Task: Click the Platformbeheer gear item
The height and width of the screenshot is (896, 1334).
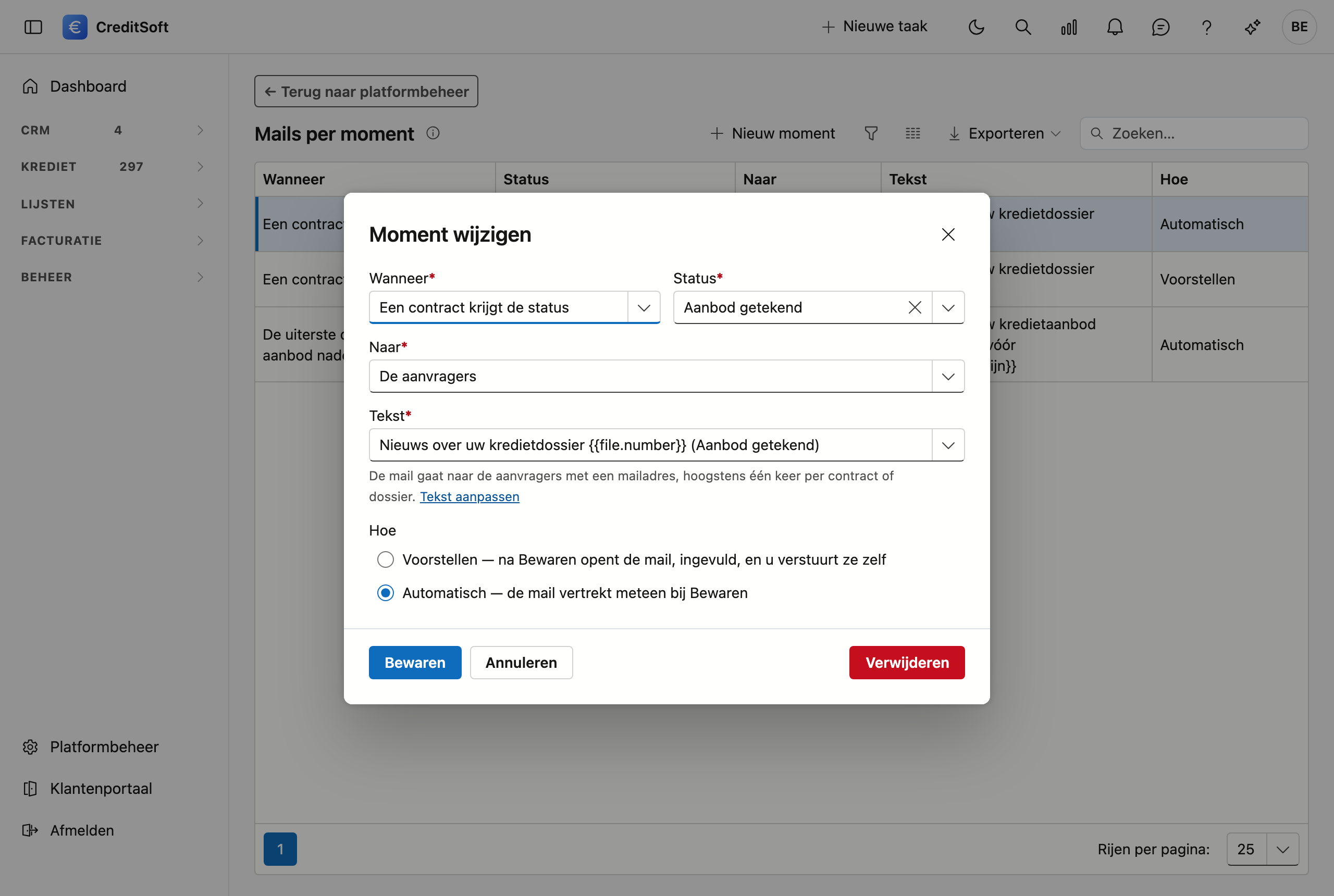Action: [x=91, y=747]
